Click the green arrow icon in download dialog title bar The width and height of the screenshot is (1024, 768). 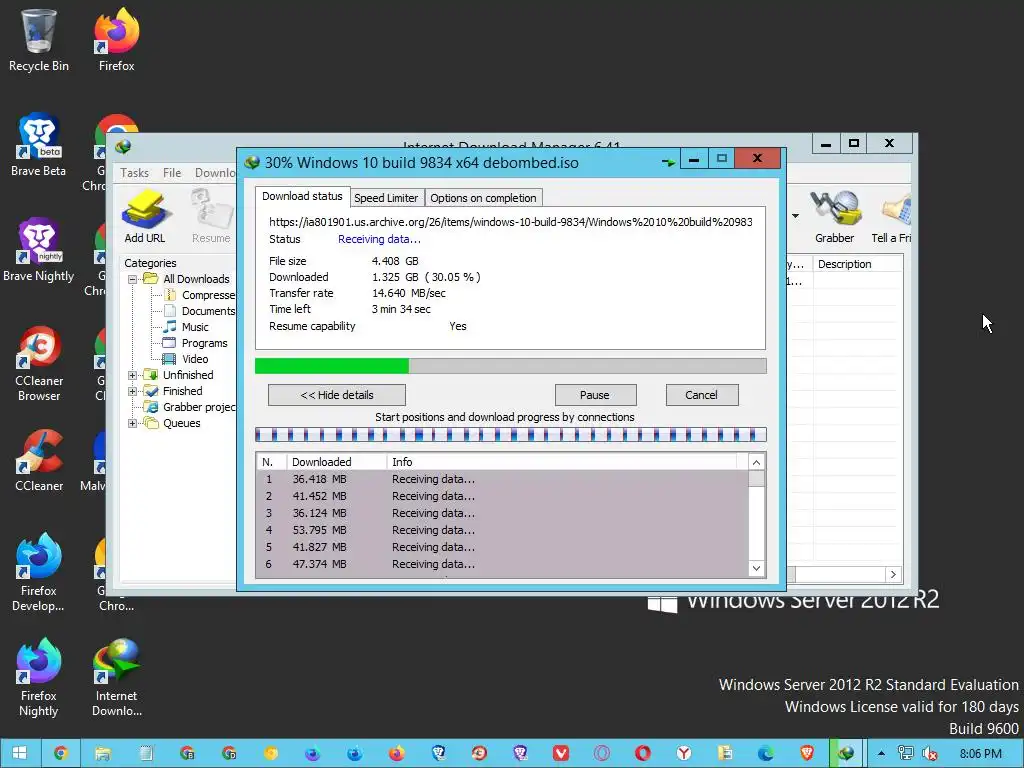[x=667, y=162]
